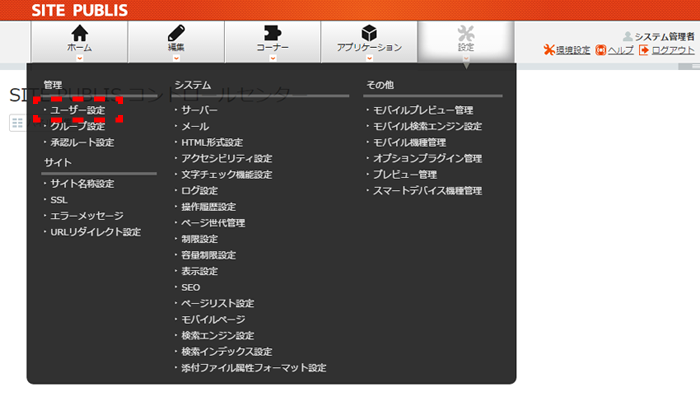Open SEO under システム
The image size is (700, 420).
tap(191, 287)
